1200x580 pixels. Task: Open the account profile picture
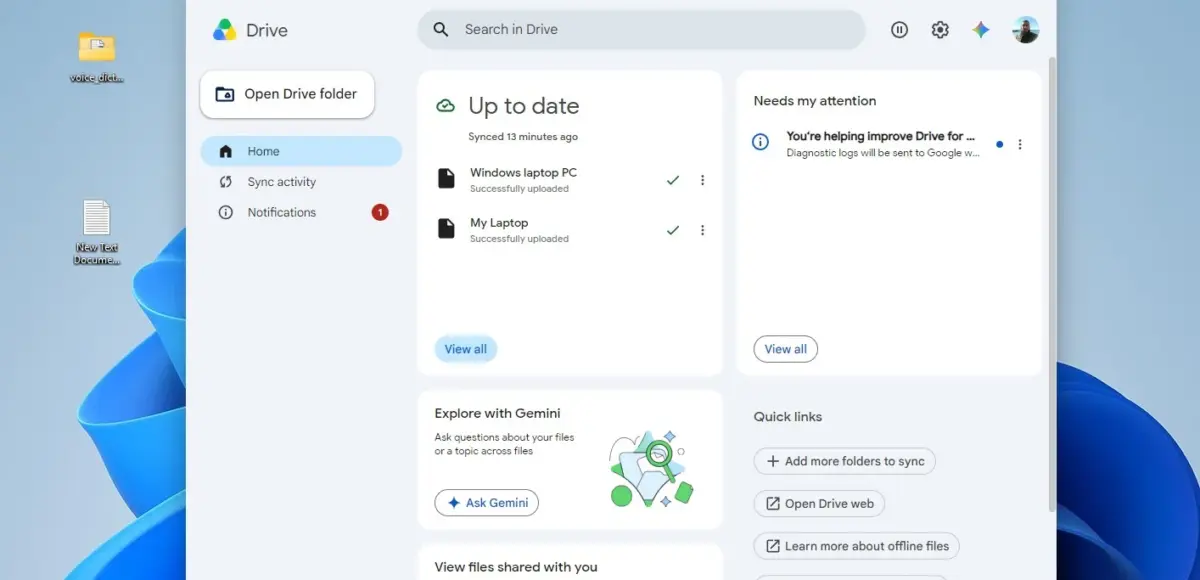coord(1025,30)
